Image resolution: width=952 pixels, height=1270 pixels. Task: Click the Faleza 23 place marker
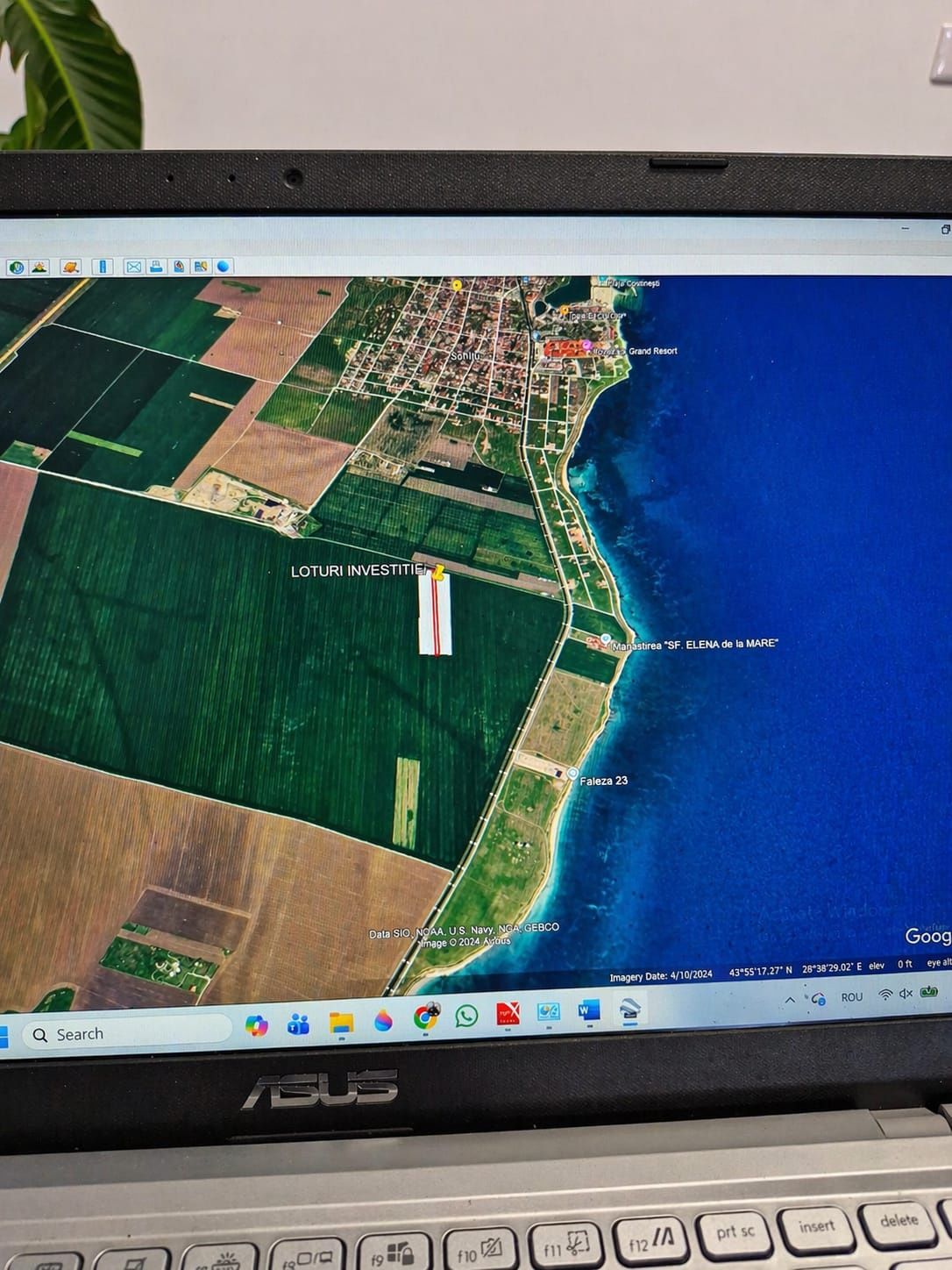click(x=572, y=774)
